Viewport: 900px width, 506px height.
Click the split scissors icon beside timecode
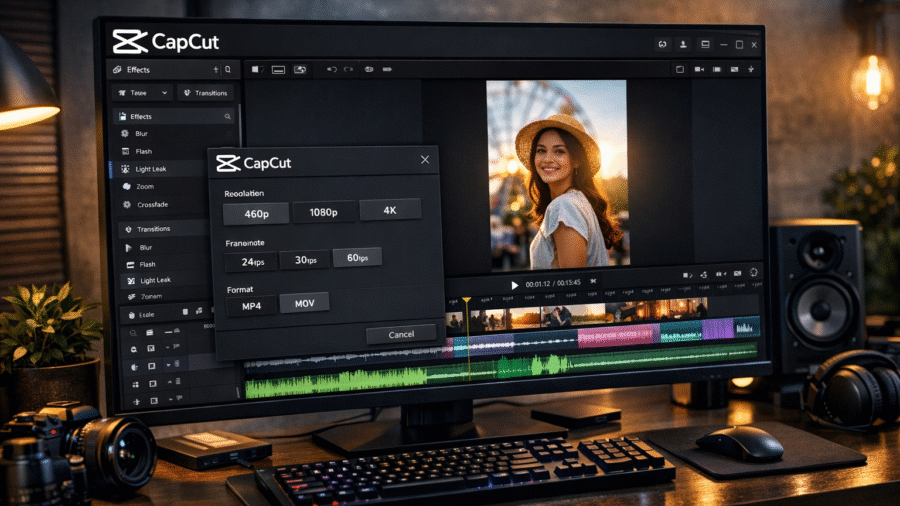pos(593,282)
